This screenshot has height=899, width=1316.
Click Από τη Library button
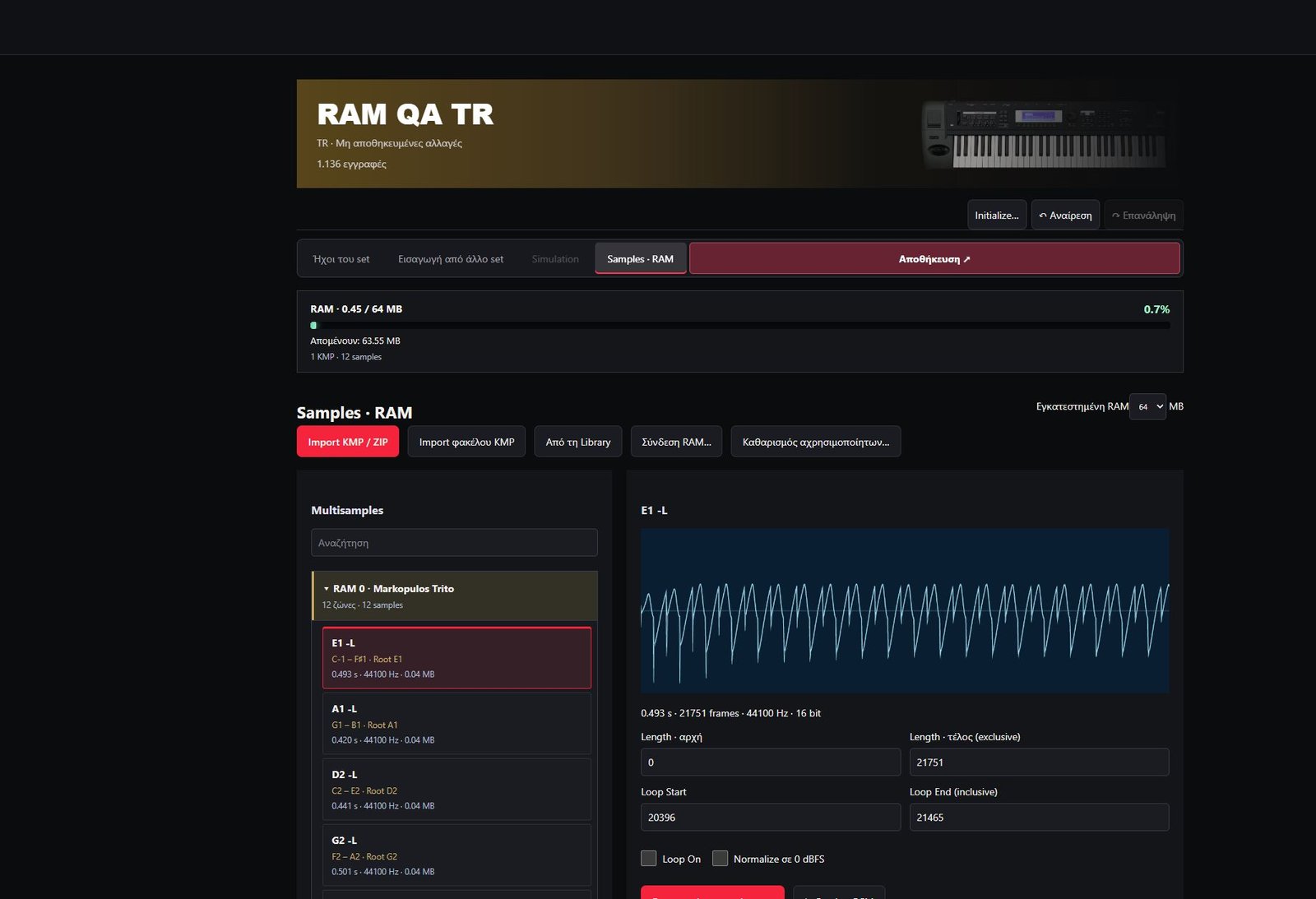[x=578, y=442]
